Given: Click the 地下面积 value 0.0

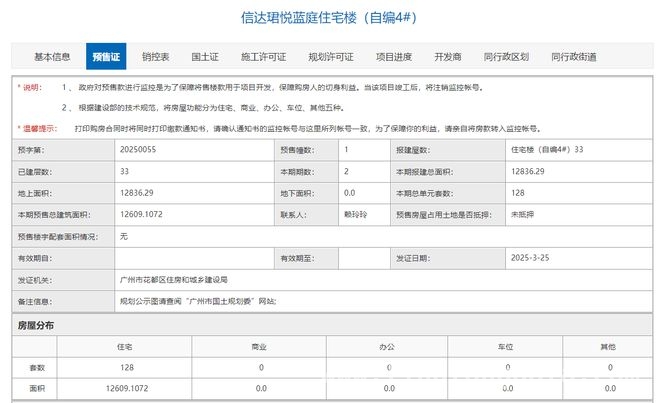Looking at the screenshot, I should [349, 193].
